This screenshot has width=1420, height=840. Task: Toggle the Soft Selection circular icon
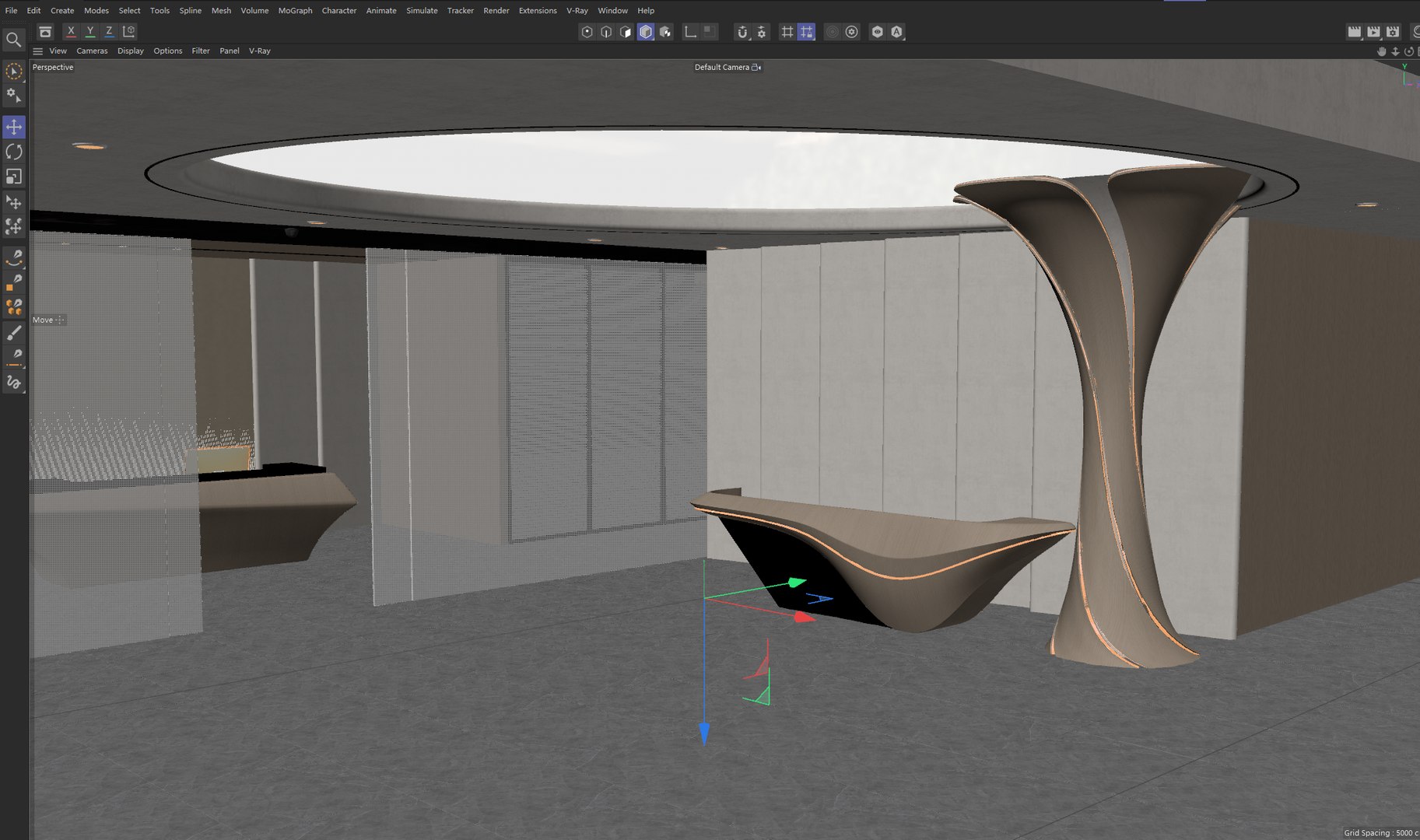pos(833,32)
